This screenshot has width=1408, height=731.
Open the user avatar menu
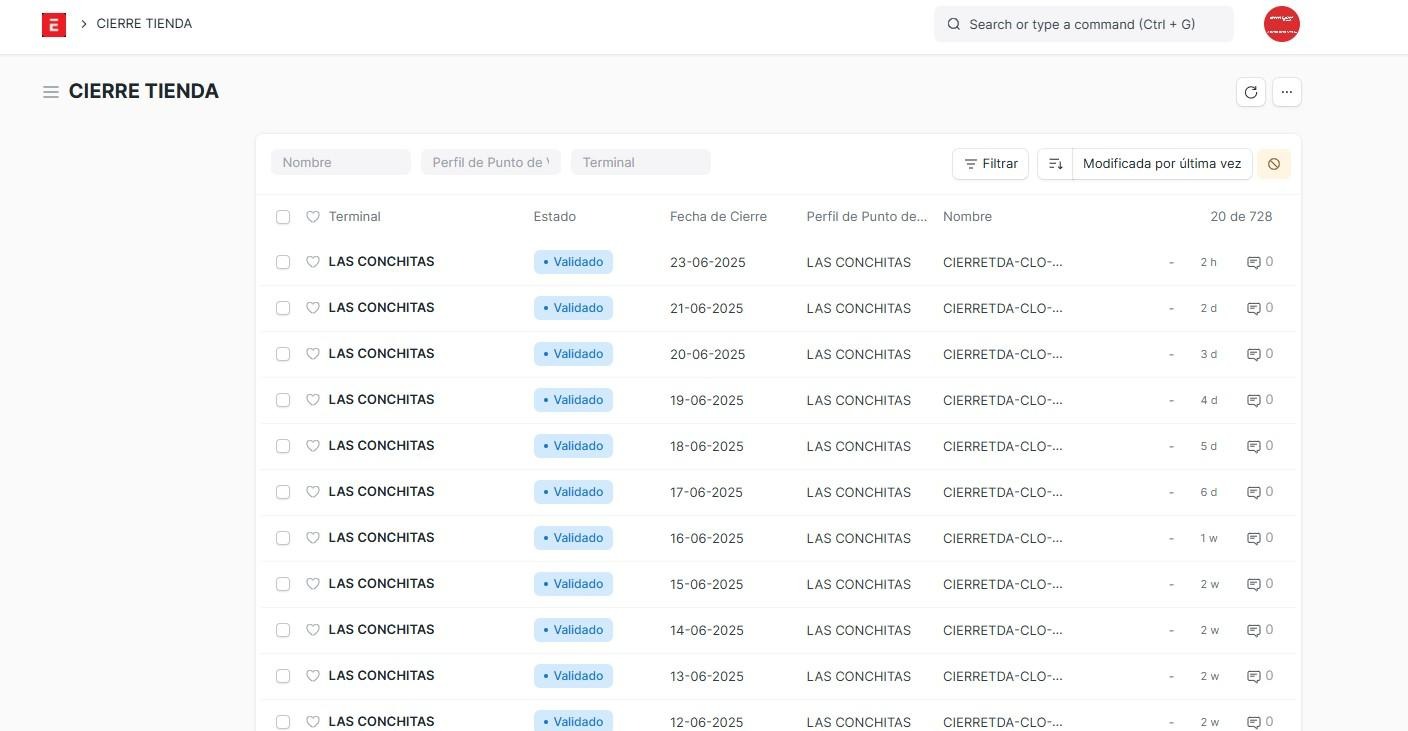[1281, 24]
